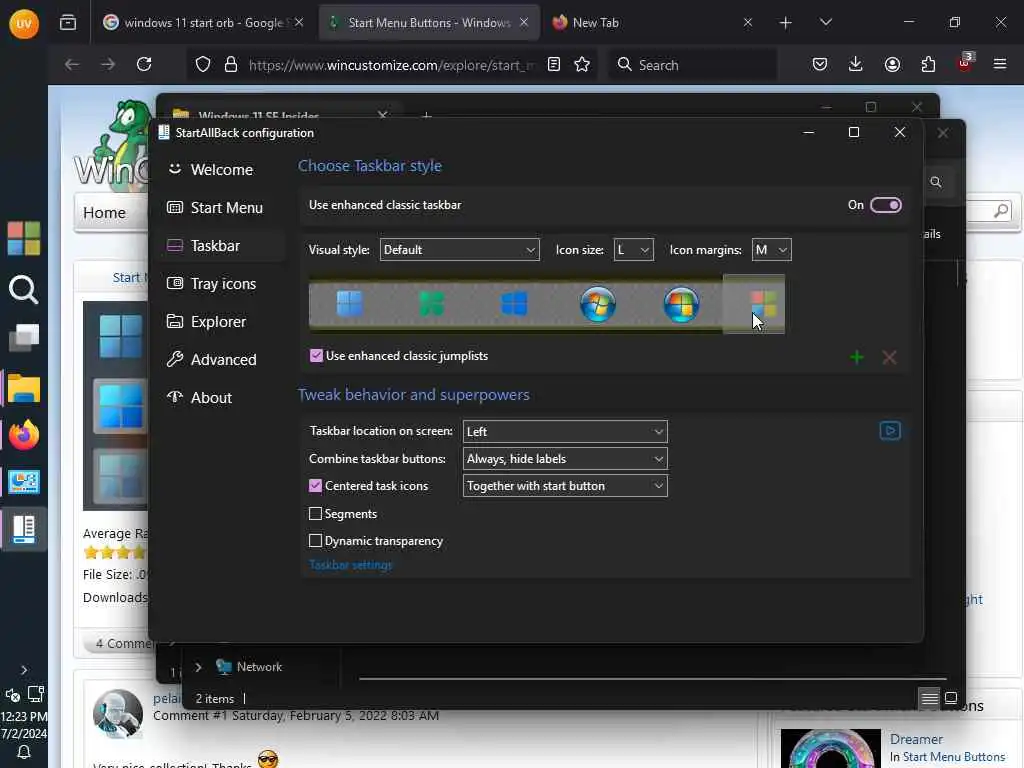List all Firefox tabs dropdown
Screen dimensions: 1024x768
point(825,22)
